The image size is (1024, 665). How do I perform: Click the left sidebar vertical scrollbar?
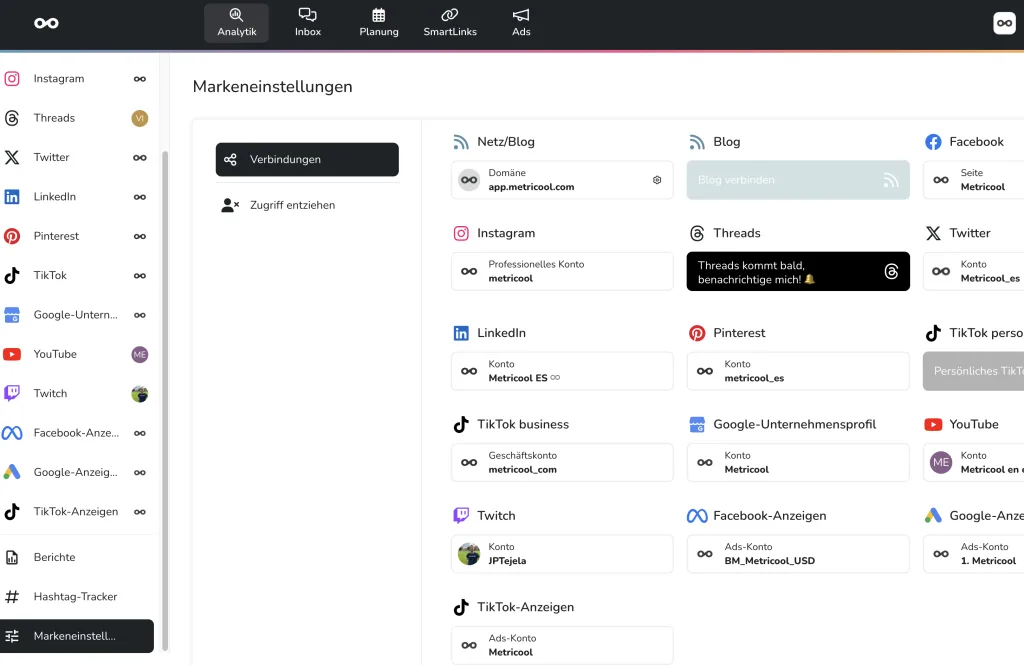165,400
